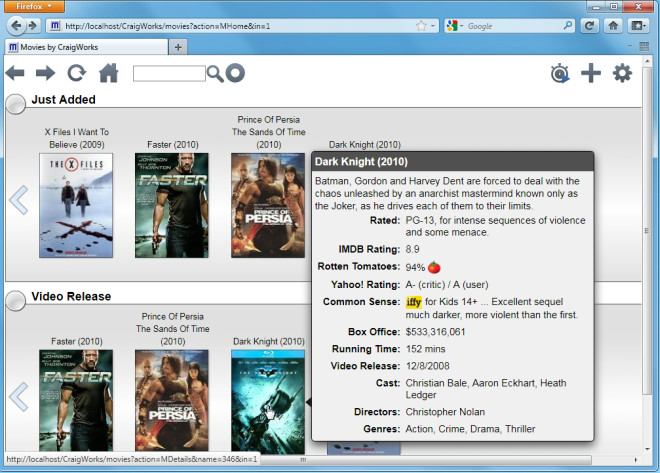Click the Dark Knight (2010) popup header
The height and width of the screenshot is (473, 660).
click(x=452, y=162)
